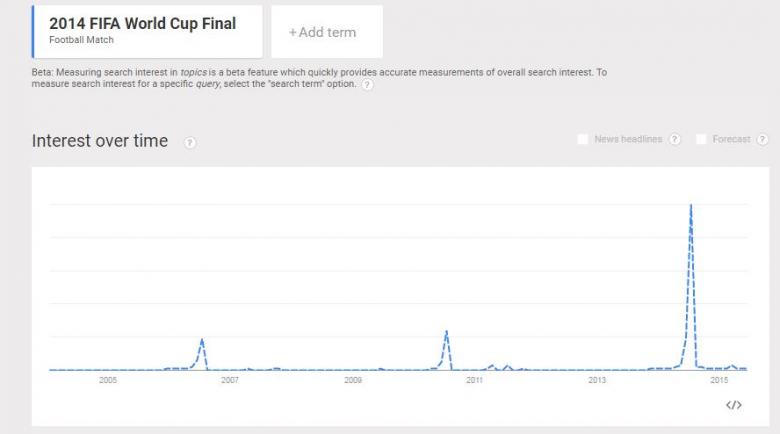Click help icon beside News headlines
Screen dimensions: 780x434
(x=675, y=139)
